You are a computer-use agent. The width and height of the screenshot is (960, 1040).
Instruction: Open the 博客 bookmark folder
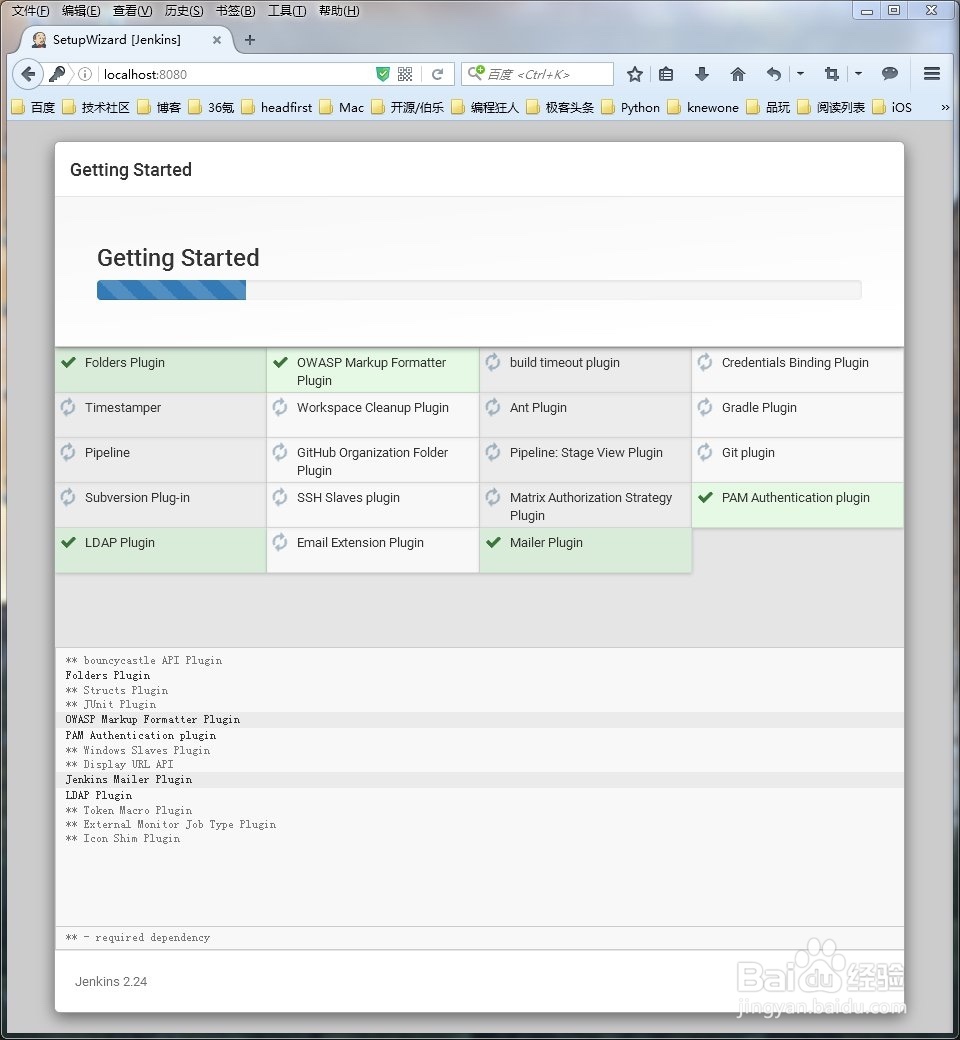tap(159, 107)
